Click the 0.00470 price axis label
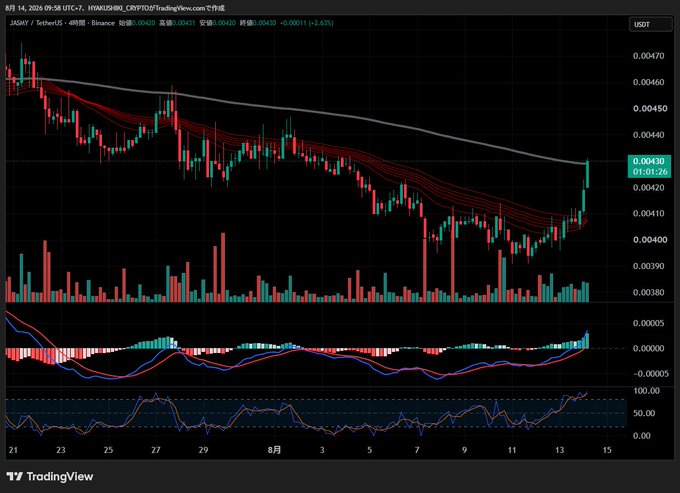 (x=648, y=56)
